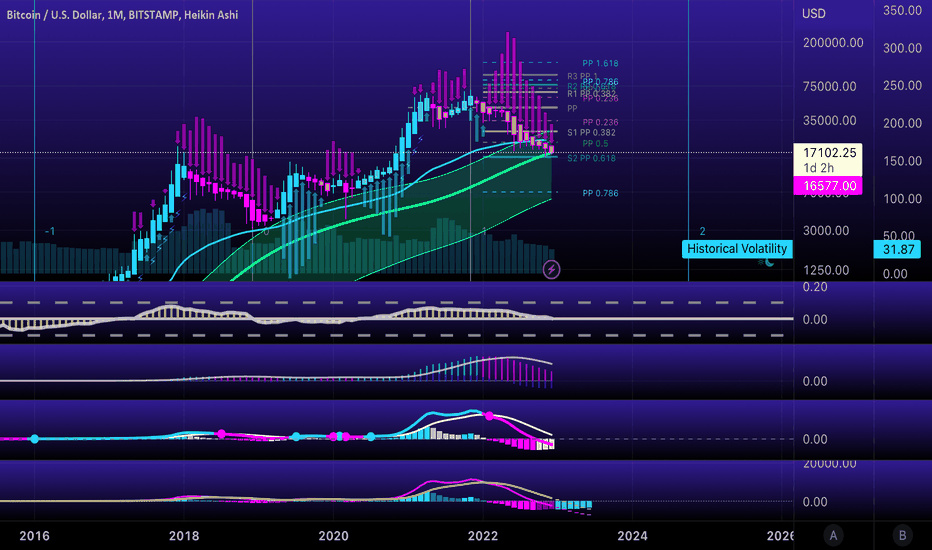Click the 2020 year label on time axis

[333, 536]
